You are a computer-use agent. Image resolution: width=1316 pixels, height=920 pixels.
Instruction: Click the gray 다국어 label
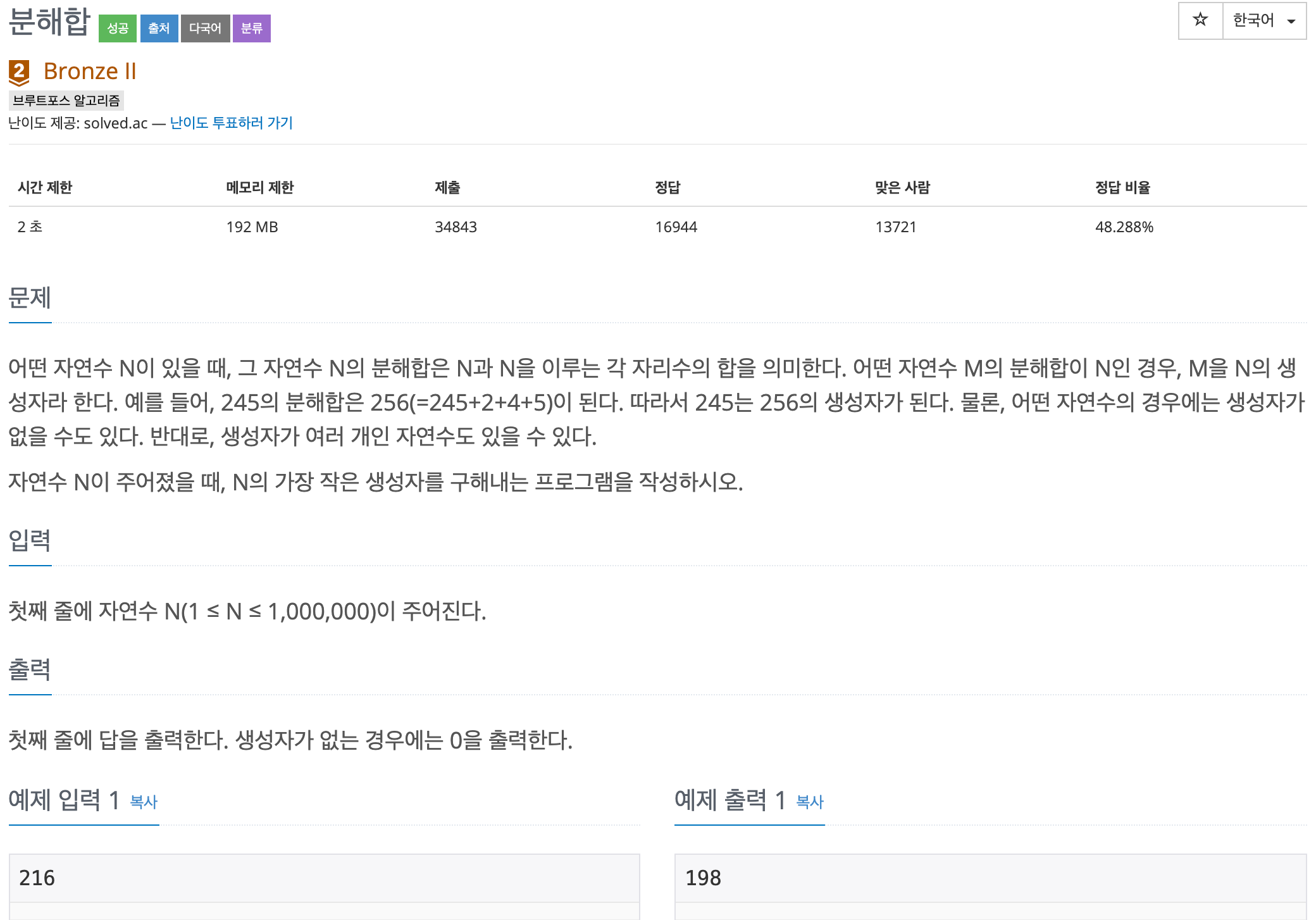pyautogui.click(x=205, y=28)
